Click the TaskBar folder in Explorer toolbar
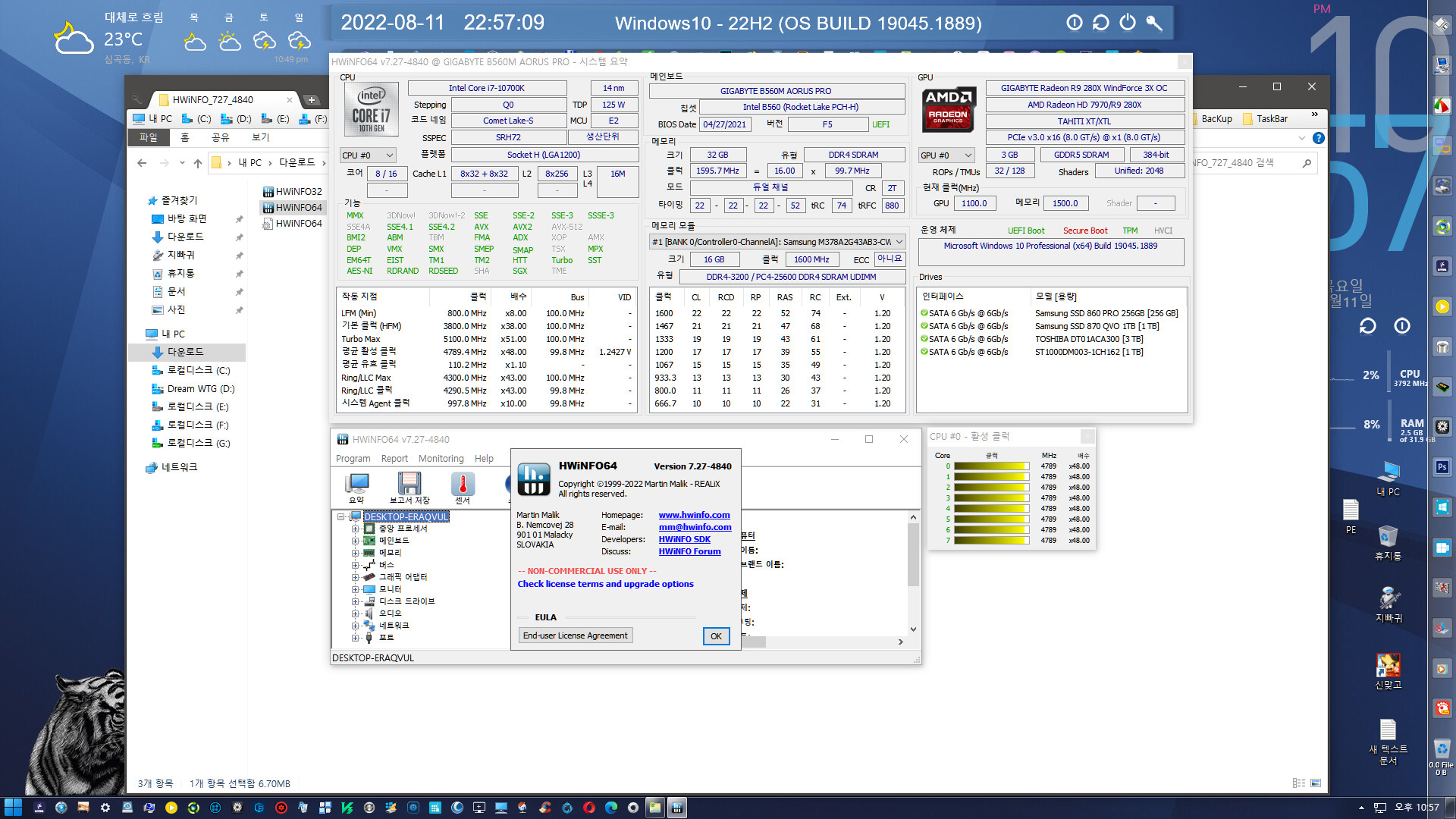The image size is (1456, 819). click(1266, 119)
